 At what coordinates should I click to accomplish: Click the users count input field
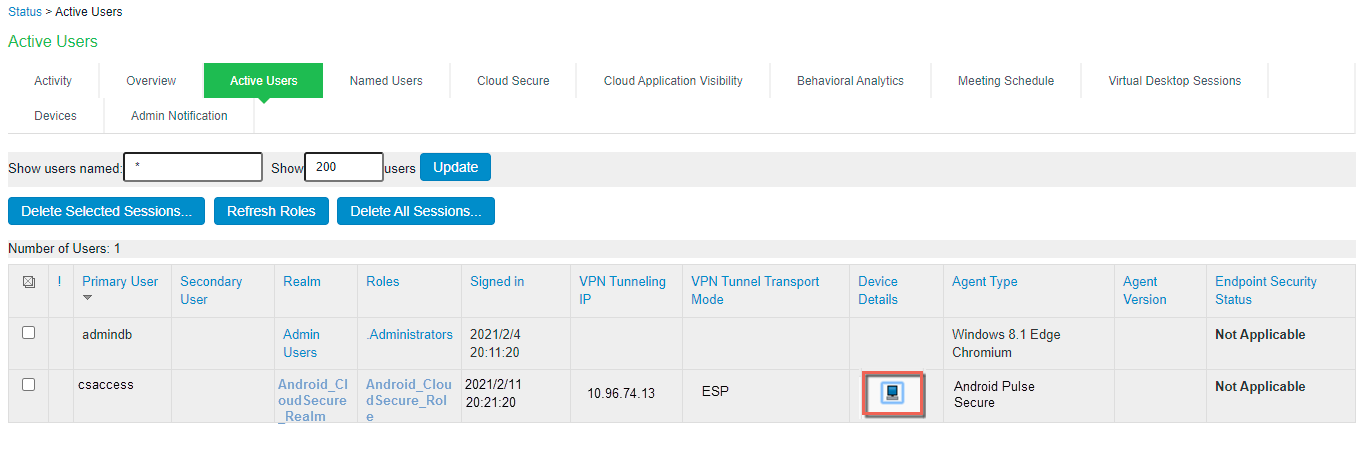pos(343,167)
